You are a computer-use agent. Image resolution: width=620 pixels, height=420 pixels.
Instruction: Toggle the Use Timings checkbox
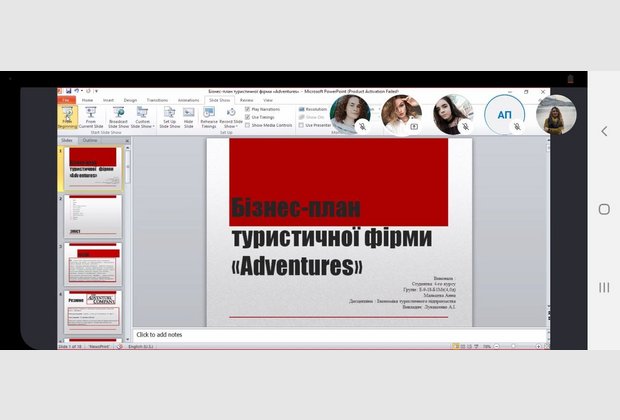248,117
